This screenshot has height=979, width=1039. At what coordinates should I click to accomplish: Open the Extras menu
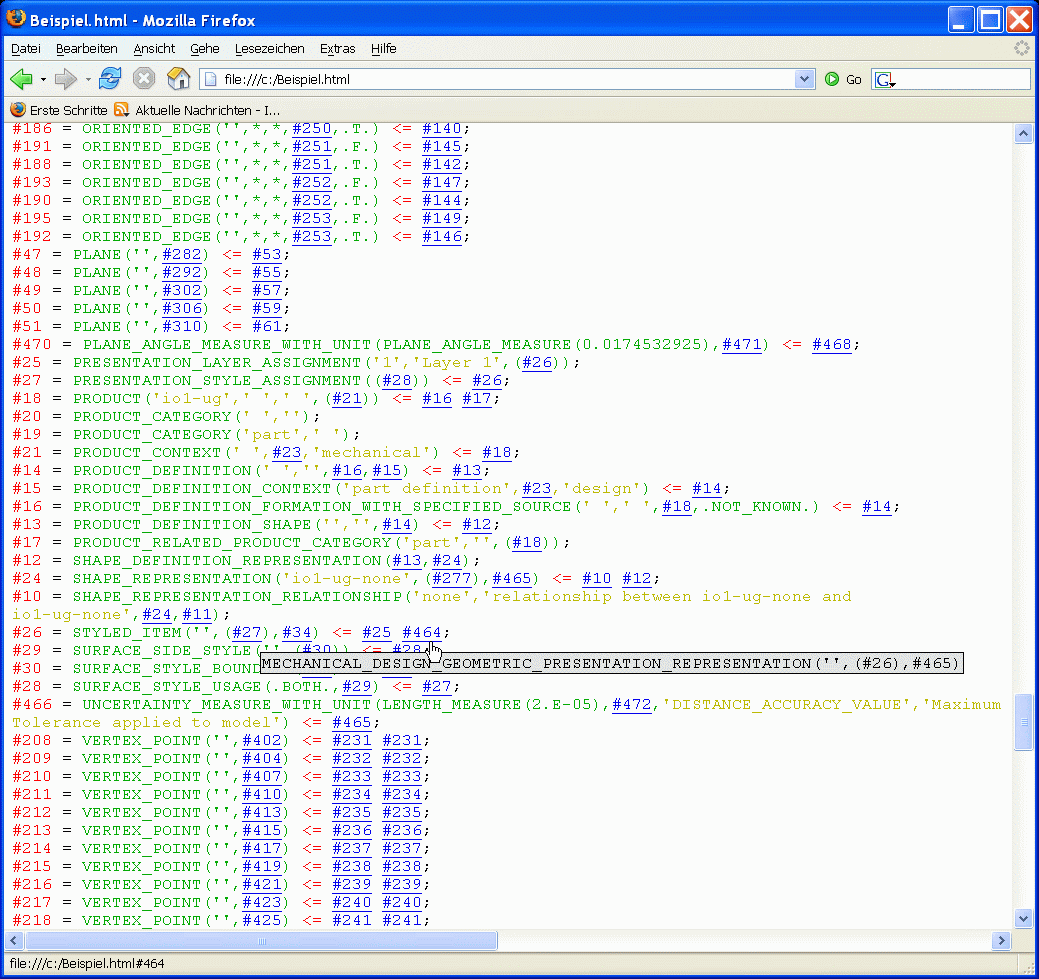point(338,48)
